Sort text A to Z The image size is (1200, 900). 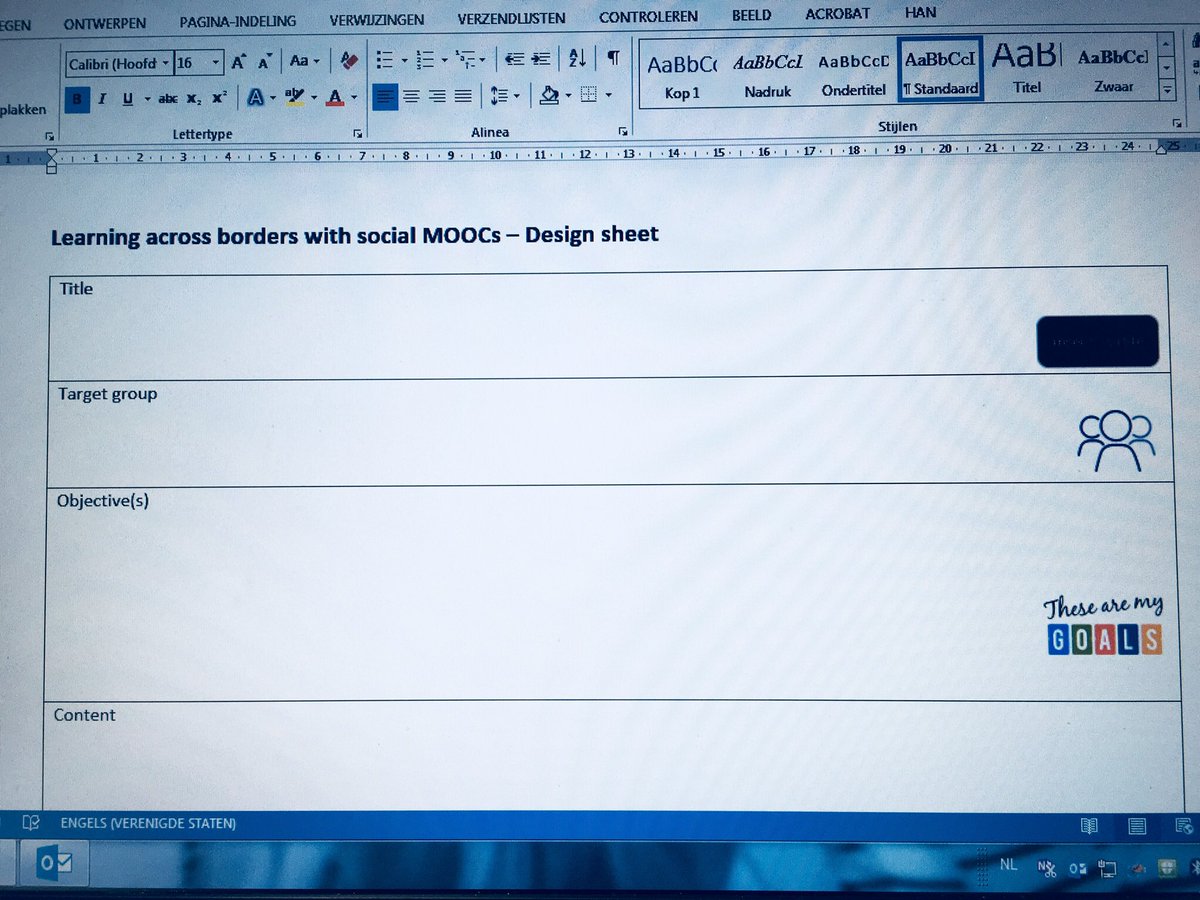click(577, 58)
